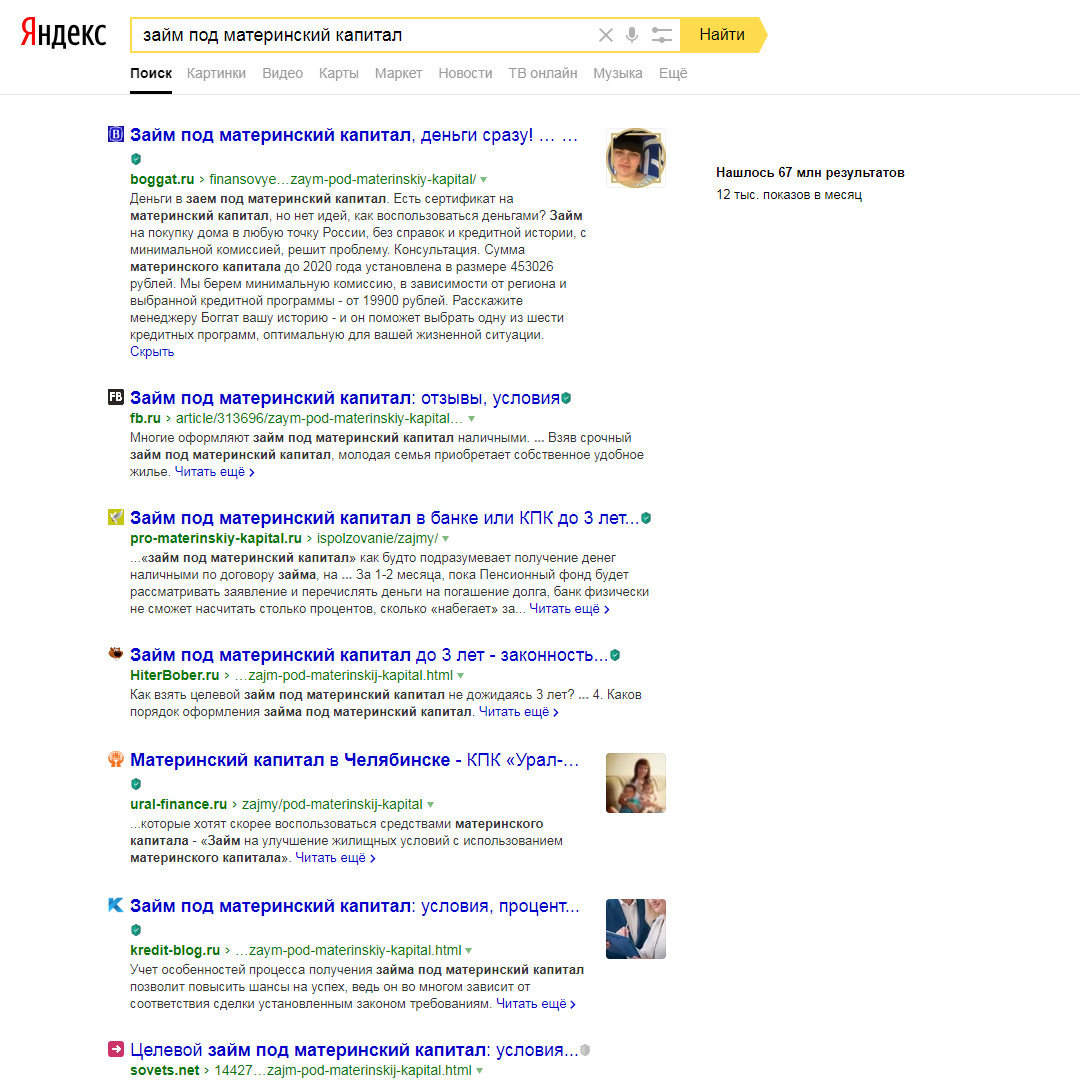Expand dropdown arrow next to HiterBober.ru URL
Viewport: 1080px width, 1080px height.
pyautogui.click(x=460, y=676)
